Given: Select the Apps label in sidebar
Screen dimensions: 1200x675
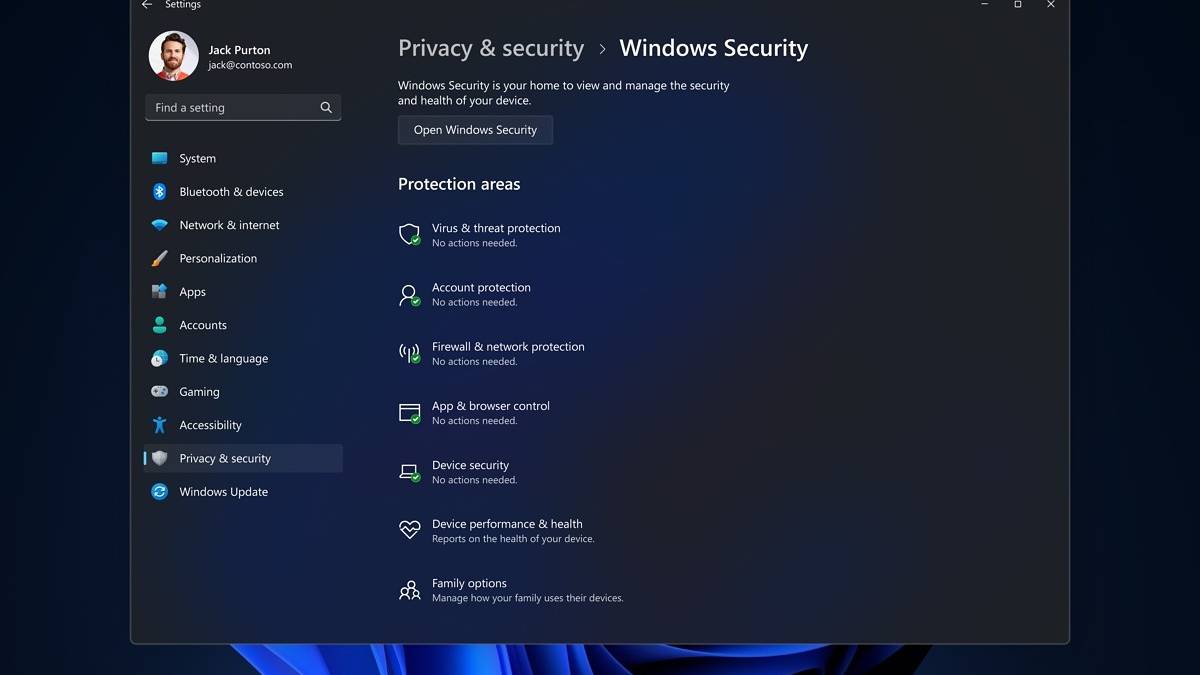Looking at the screenshot, I should point(192,292).
